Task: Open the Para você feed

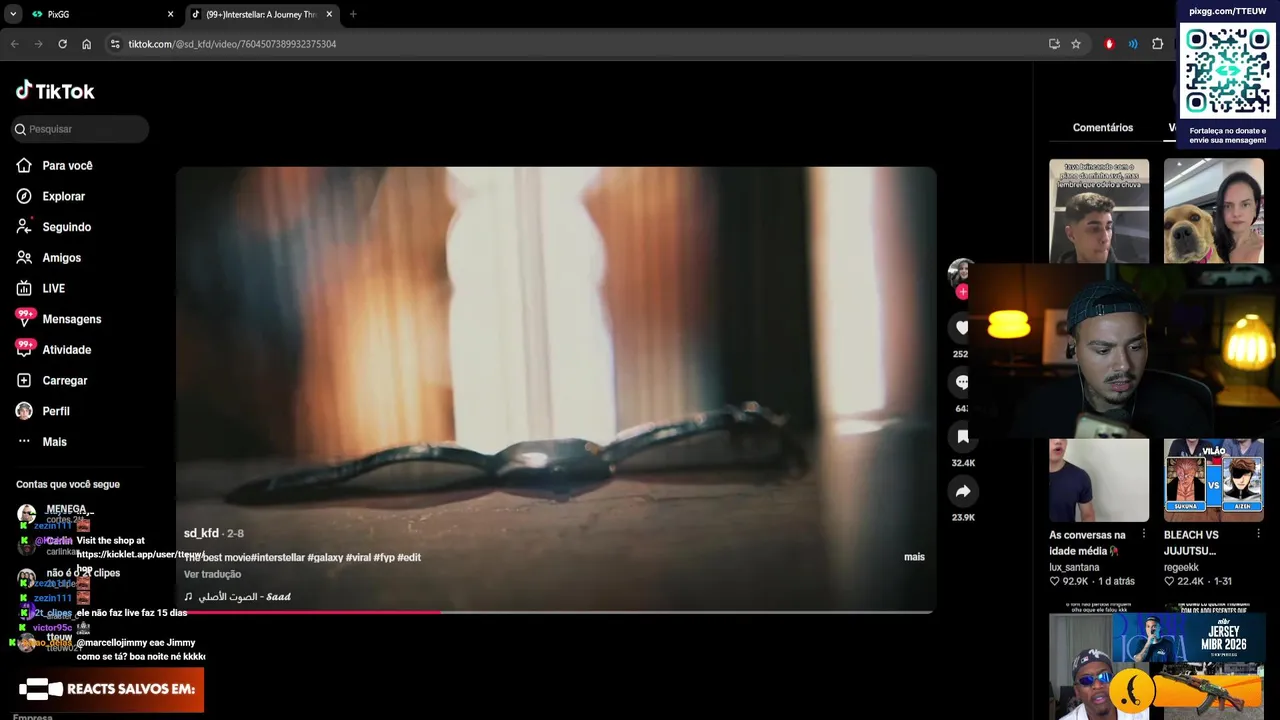Action: 67,166
